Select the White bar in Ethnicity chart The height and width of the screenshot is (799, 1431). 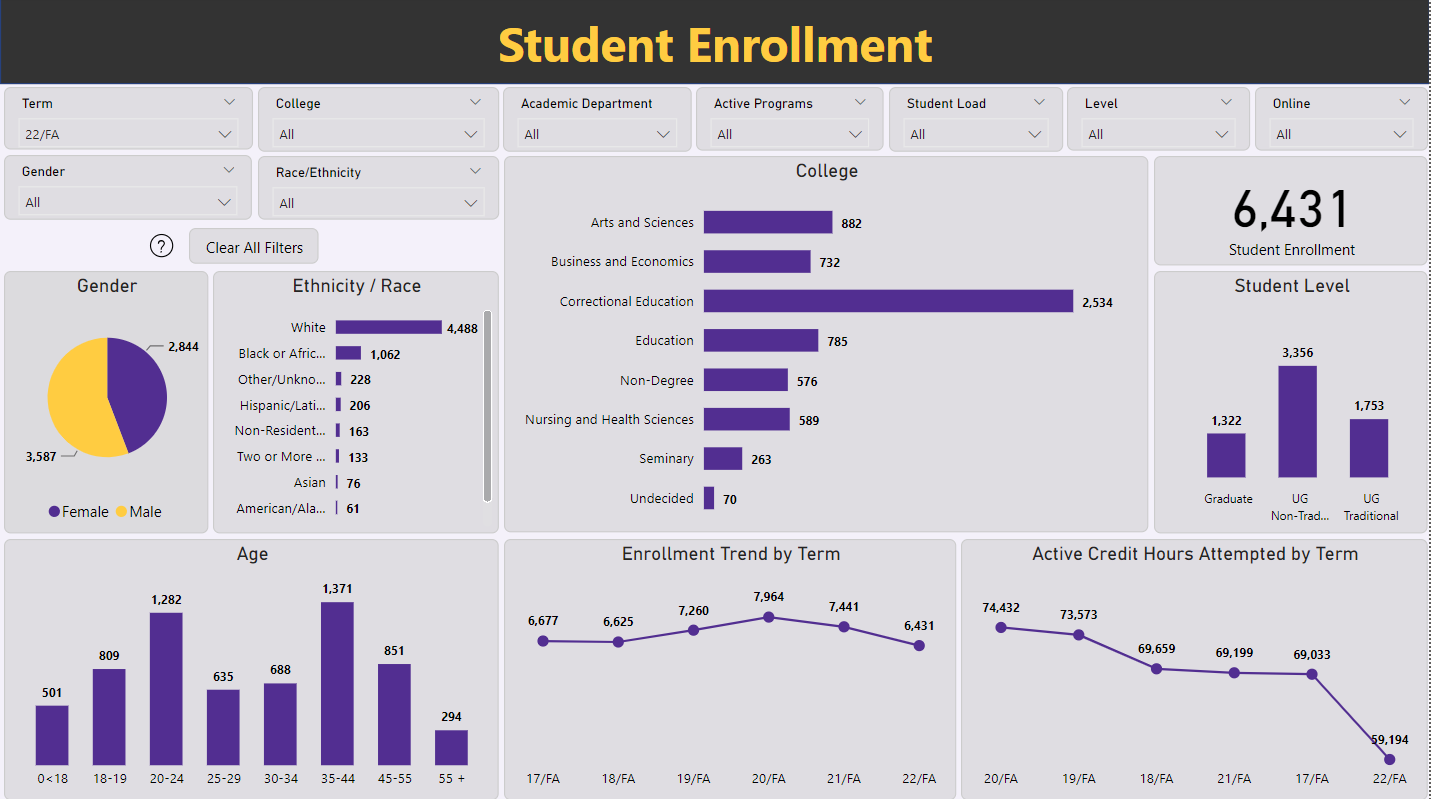point(388,327)
